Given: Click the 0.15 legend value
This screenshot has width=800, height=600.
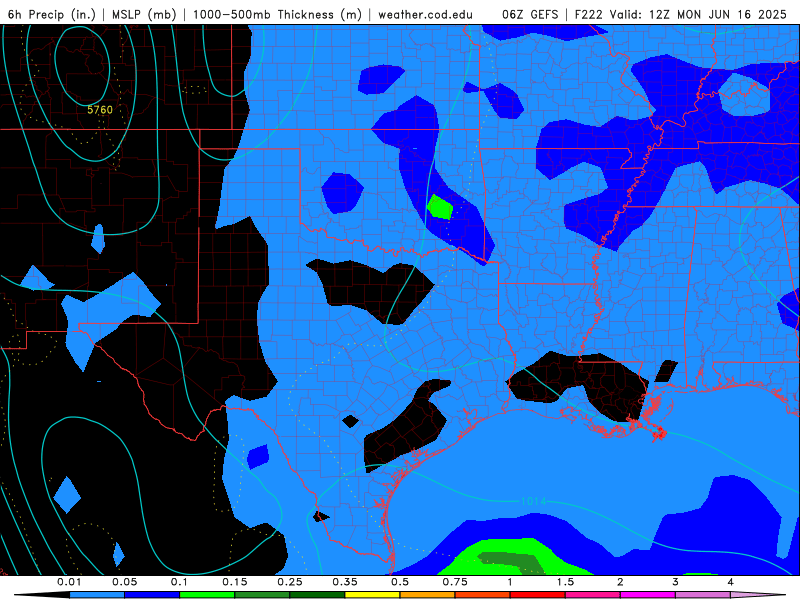Looking at the screenshot, I should 235,582.
